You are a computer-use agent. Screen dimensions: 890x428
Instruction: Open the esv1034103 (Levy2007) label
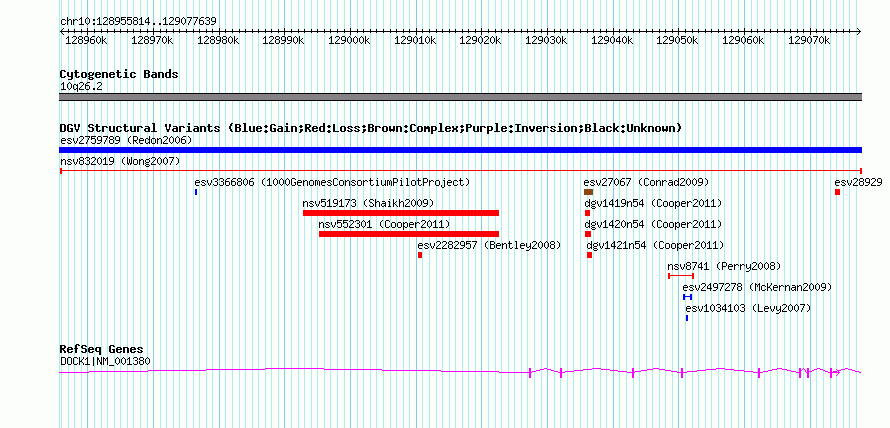[x=749, y=308]
